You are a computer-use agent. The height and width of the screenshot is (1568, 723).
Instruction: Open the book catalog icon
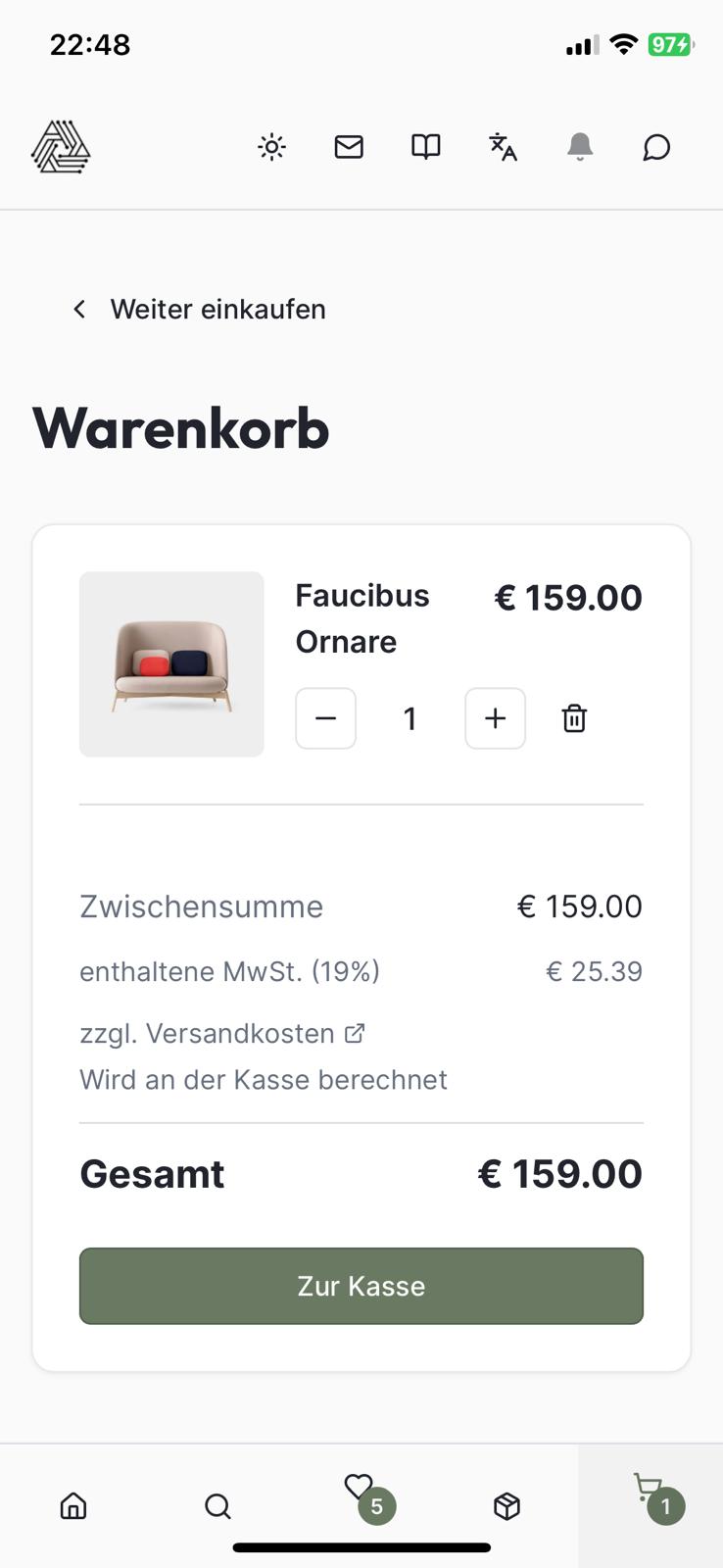[x=425, y=147]
